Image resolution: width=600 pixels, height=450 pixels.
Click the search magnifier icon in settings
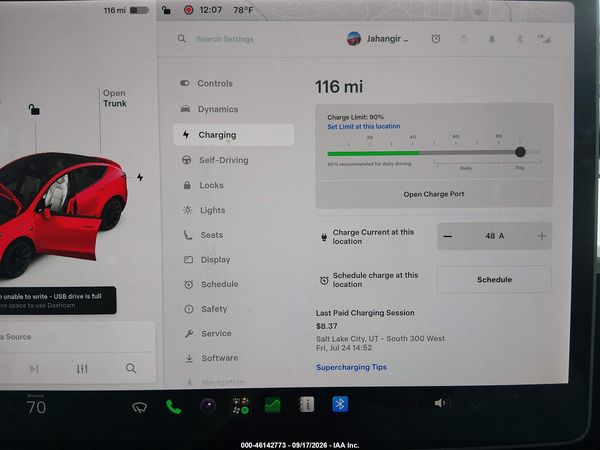(x=182, y=39)
